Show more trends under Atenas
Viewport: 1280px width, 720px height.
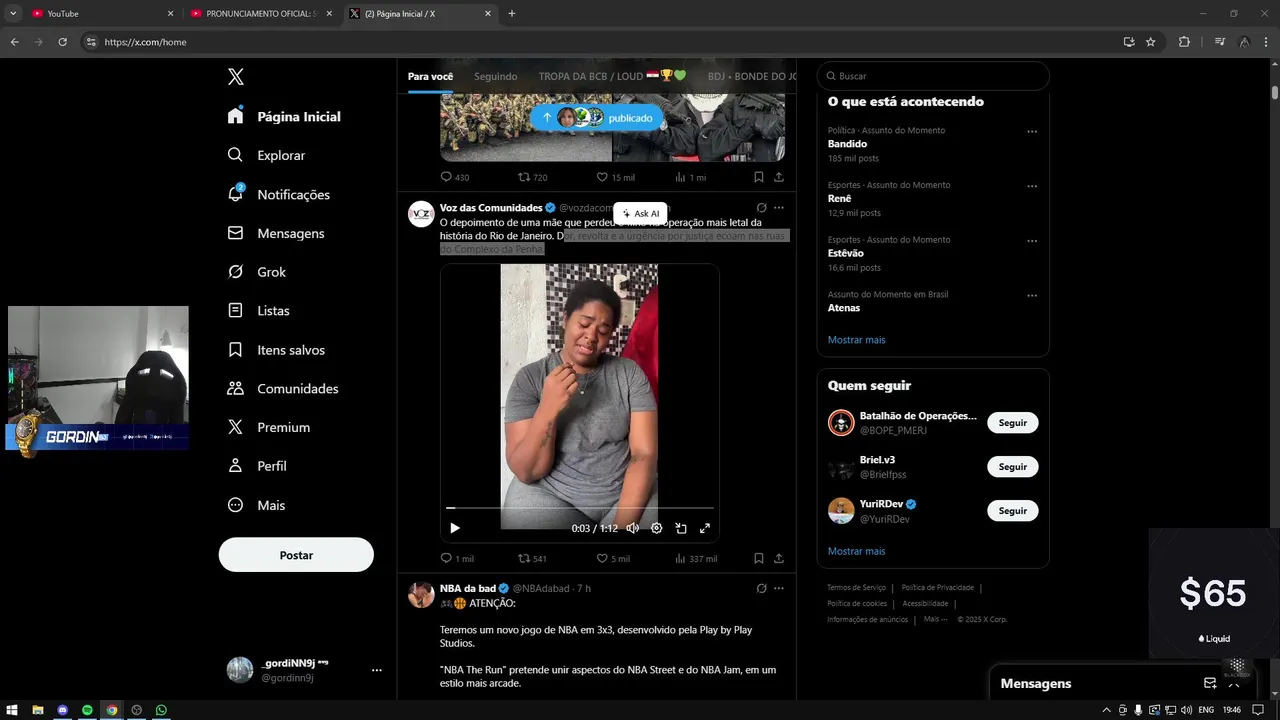(856, 340)
